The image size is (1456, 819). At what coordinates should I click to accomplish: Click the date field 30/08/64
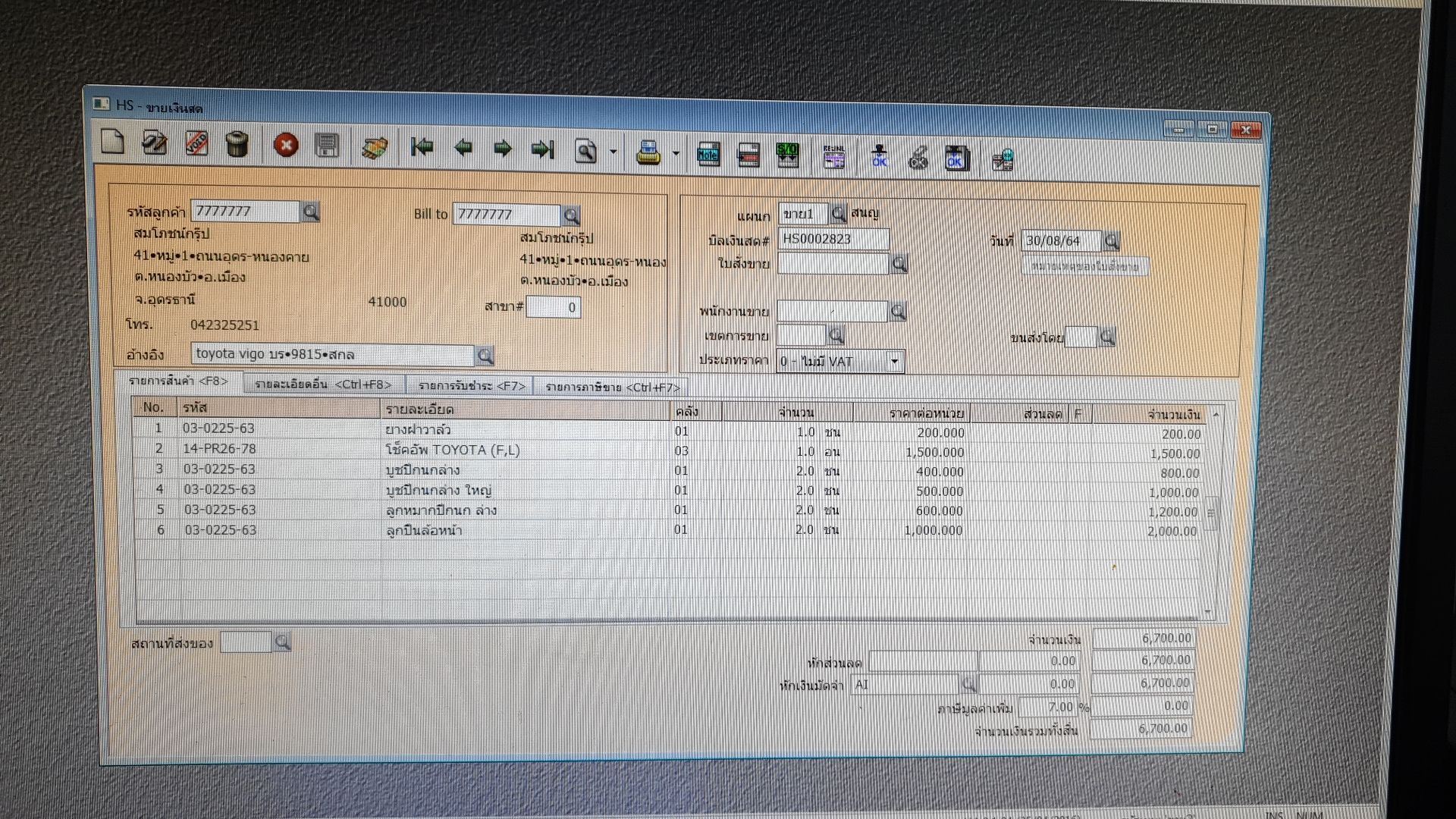click(1061, 241)
